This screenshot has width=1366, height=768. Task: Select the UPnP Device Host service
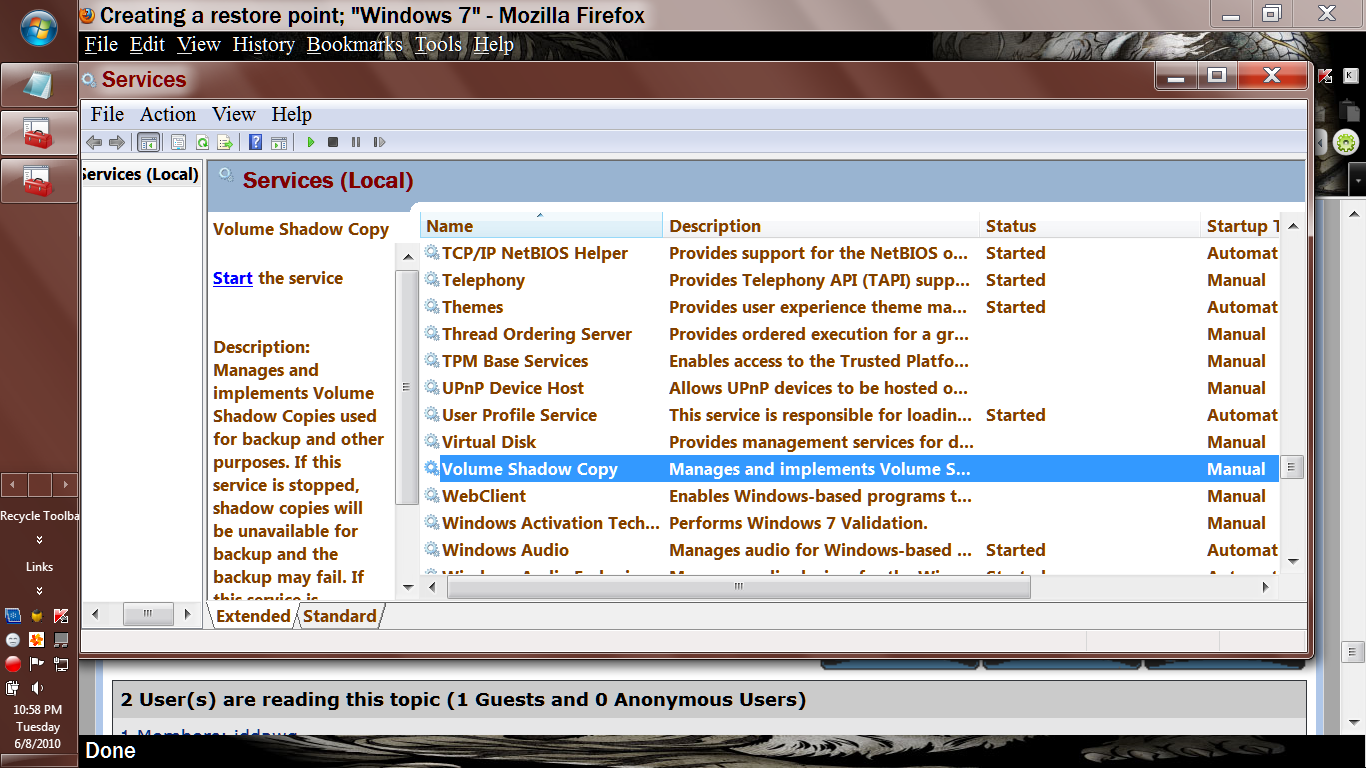(x=850, y=388)
